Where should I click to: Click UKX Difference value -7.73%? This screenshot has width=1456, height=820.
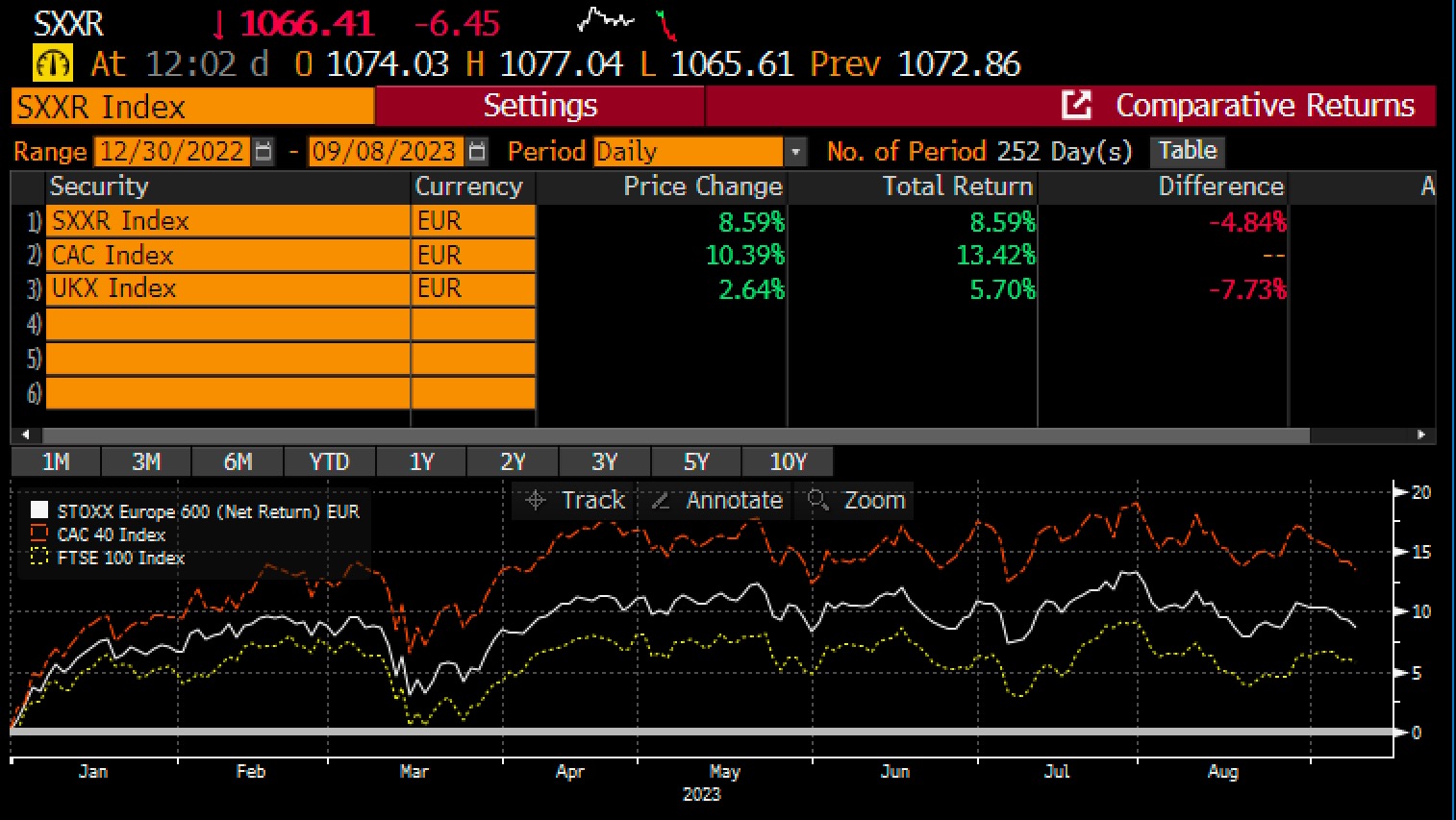pos(1247,288)
